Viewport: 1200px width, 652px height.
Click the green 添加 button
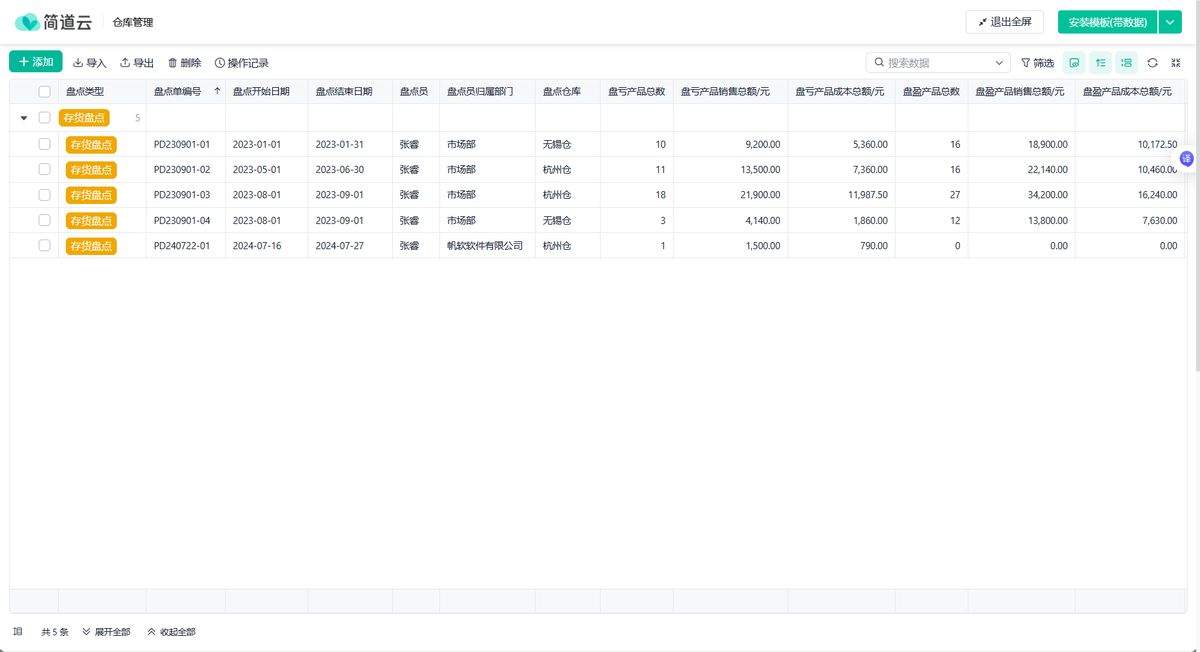click(36, 62)
